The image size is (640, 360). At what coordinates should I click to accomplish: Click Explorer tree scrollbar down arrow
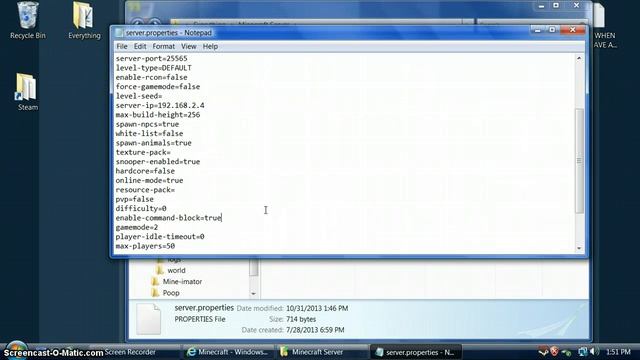pyautogui.click(x=253, y=293)
